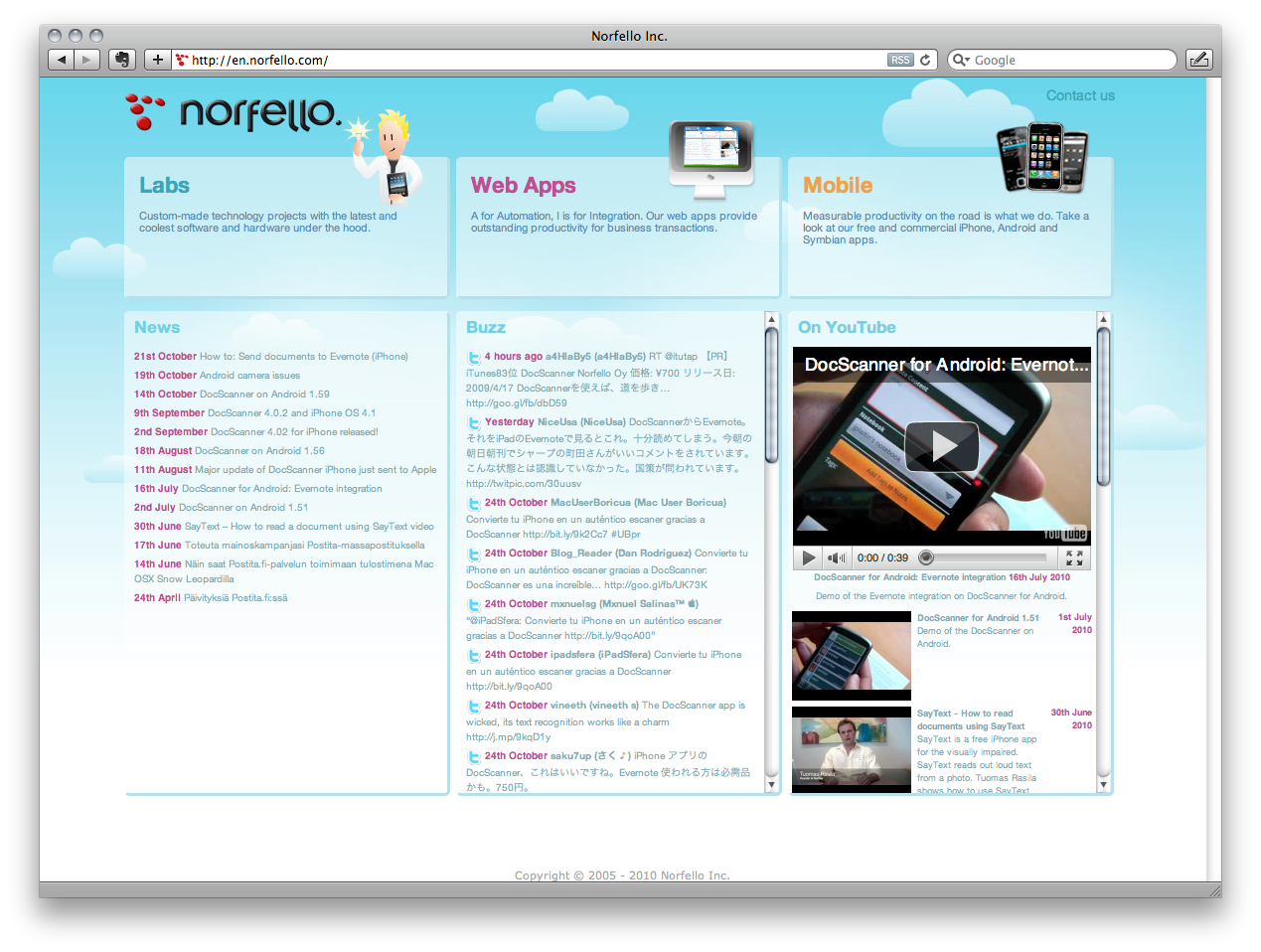Click the Twitter icon beside NiceUsa tweet
Viewport: 1261px width, 952px height.
474,423
